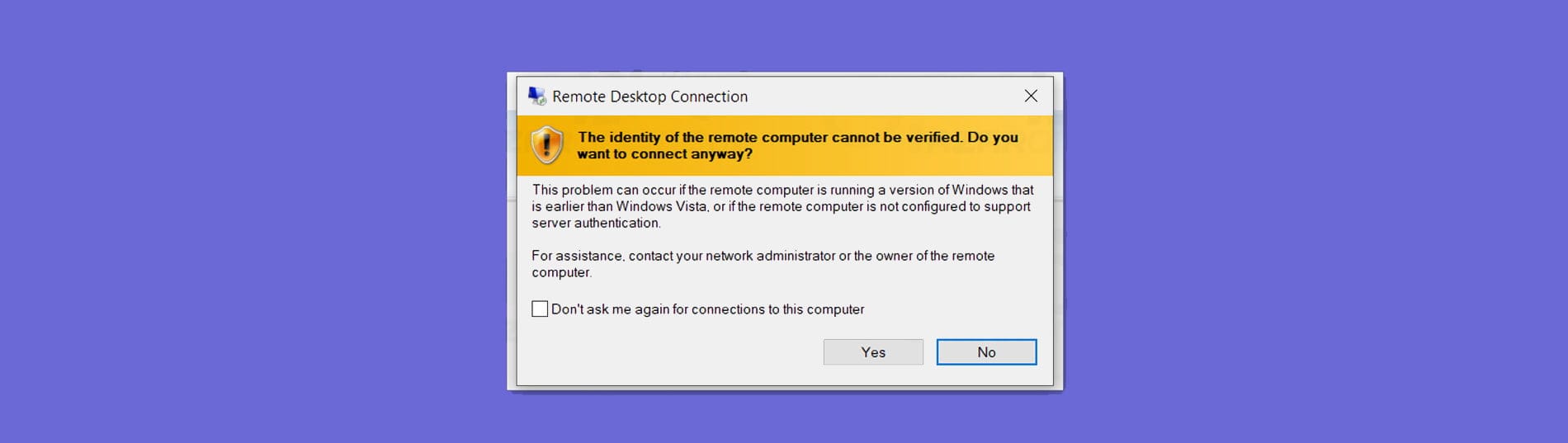Click the "Don't ask me again" label text
This screenshot has width=1568, height=443.
(707, 309)
